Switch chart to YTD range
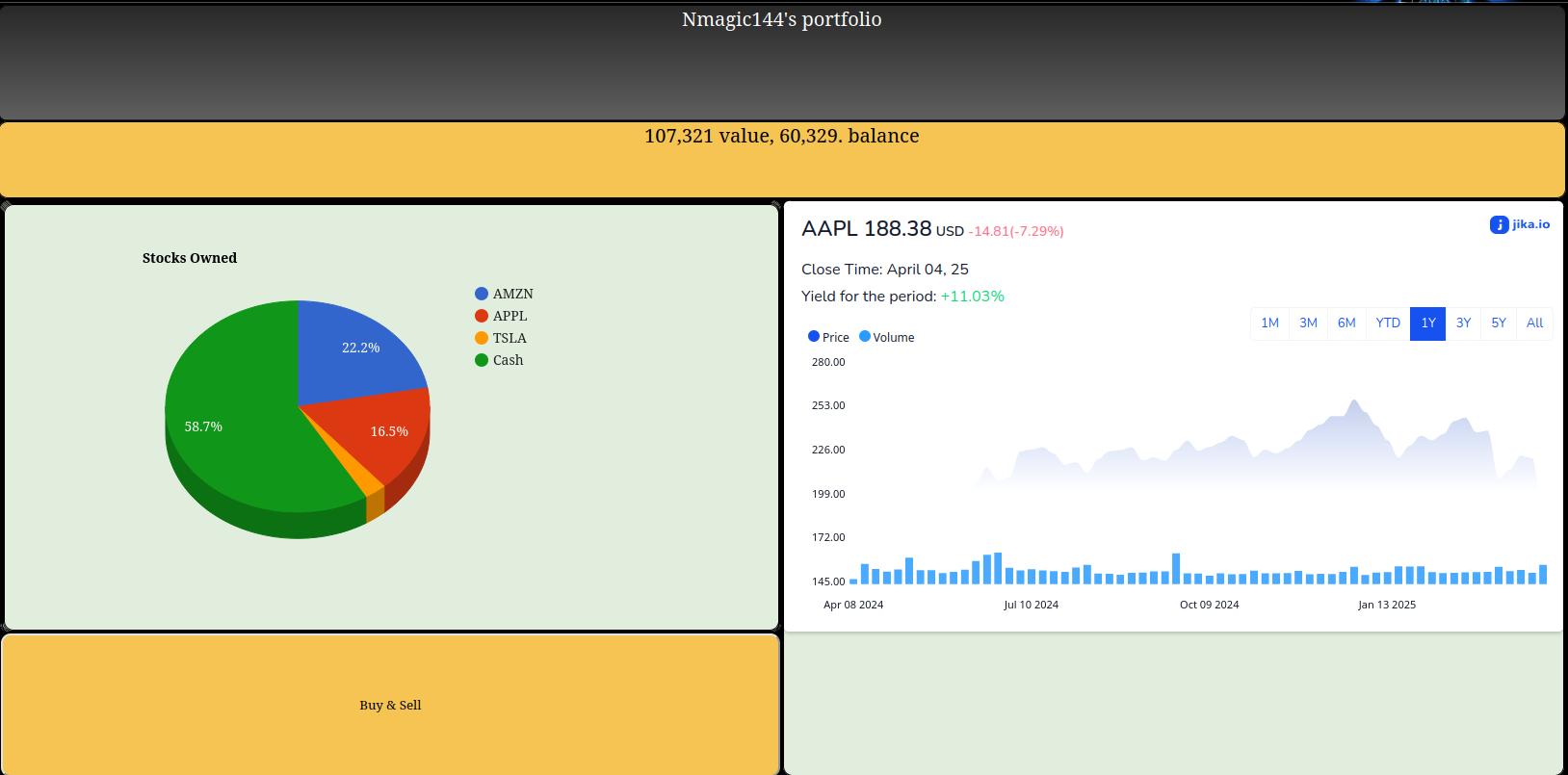 point(1388,323)
